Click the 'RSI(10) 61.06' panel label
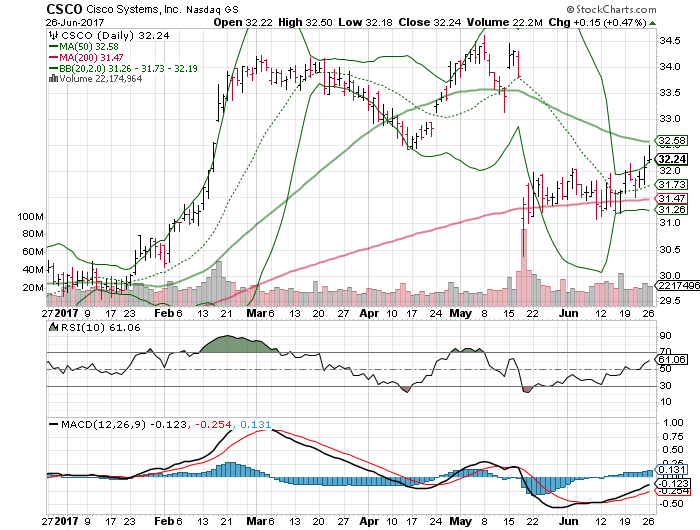700x530 pixels. (x=100, y=328)
